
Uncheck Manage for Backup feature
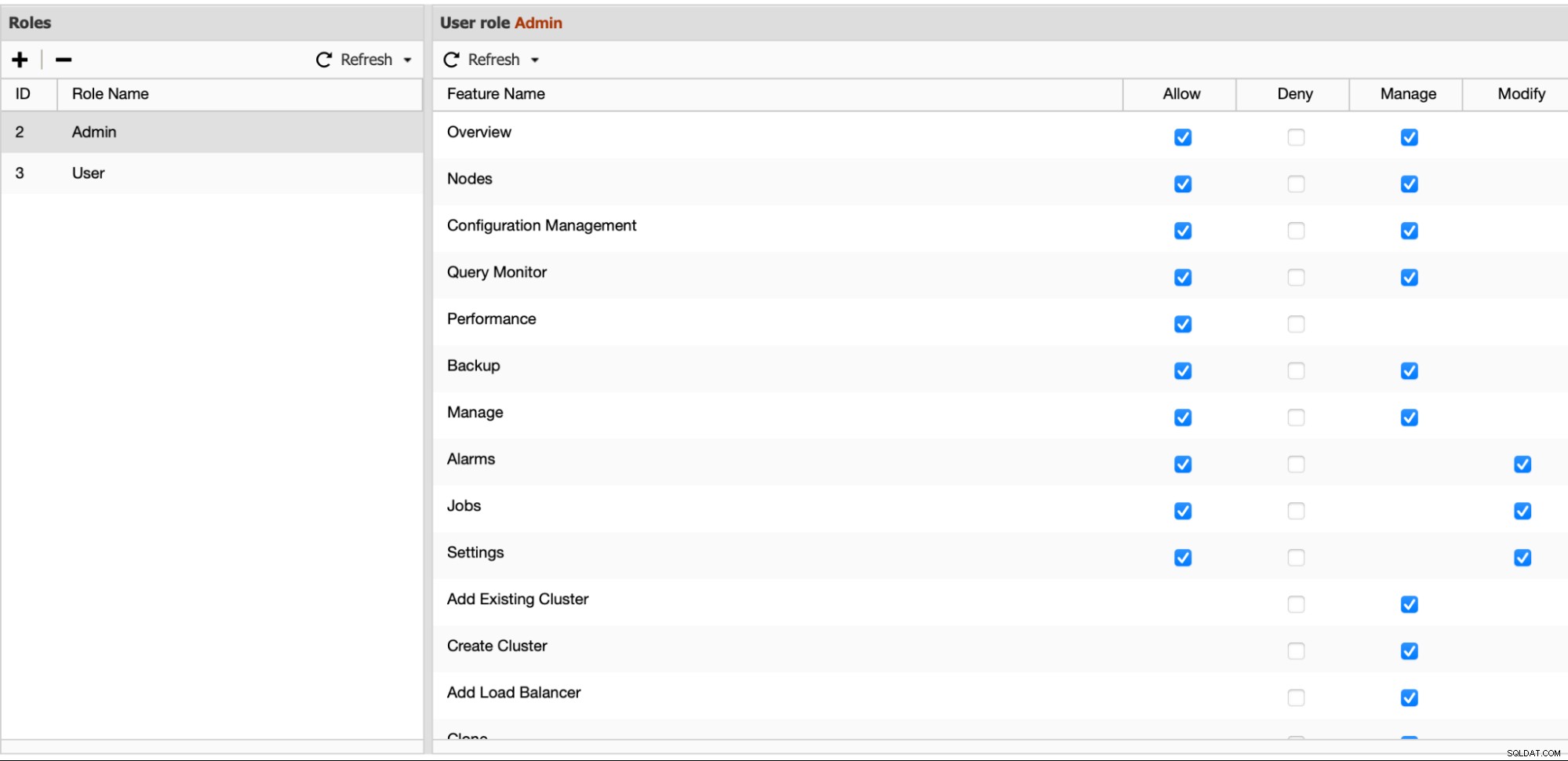coord(1409,371)
